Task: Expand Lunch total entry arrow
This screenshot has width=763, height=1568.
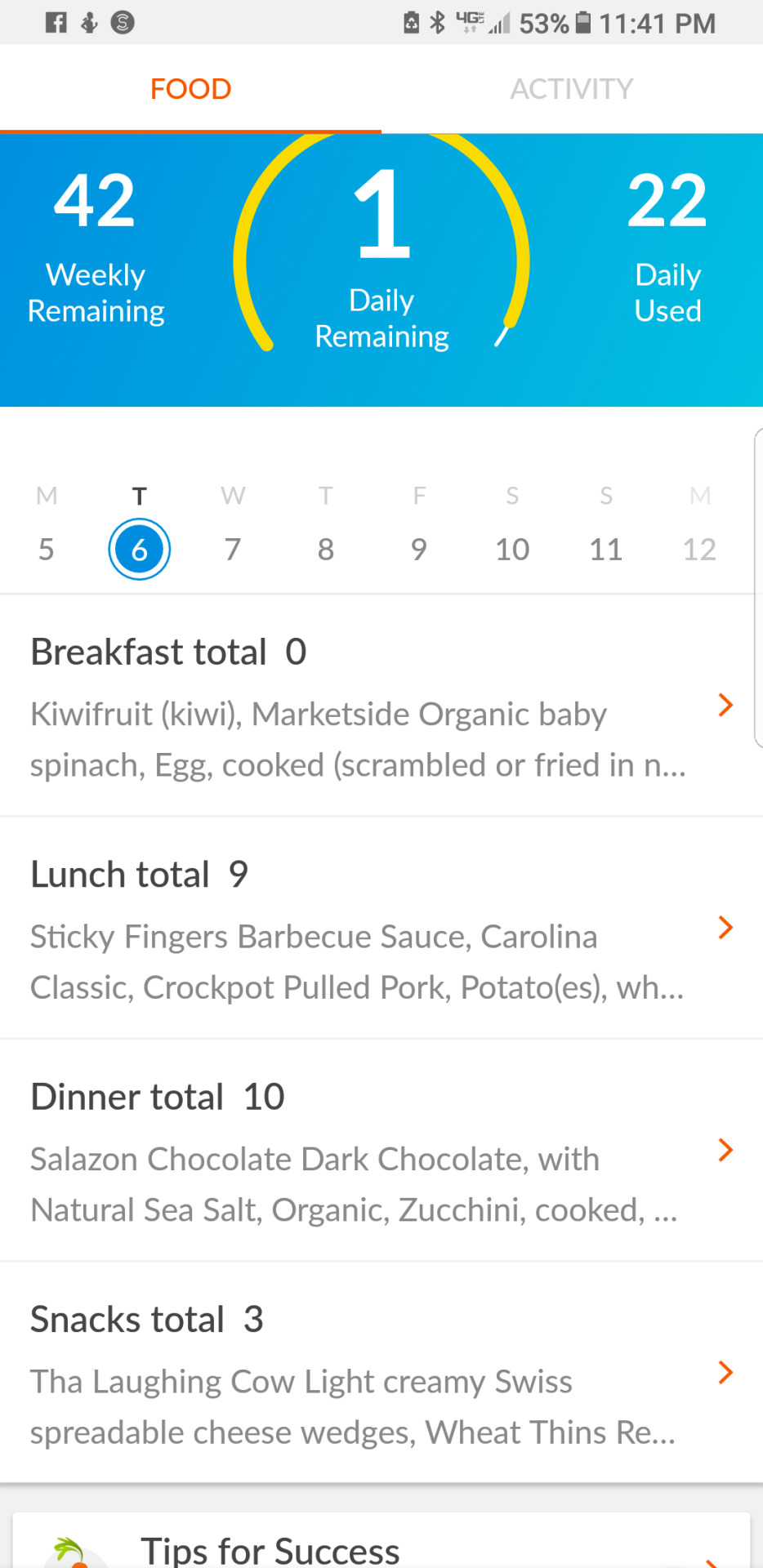Action: click(725, 927)
